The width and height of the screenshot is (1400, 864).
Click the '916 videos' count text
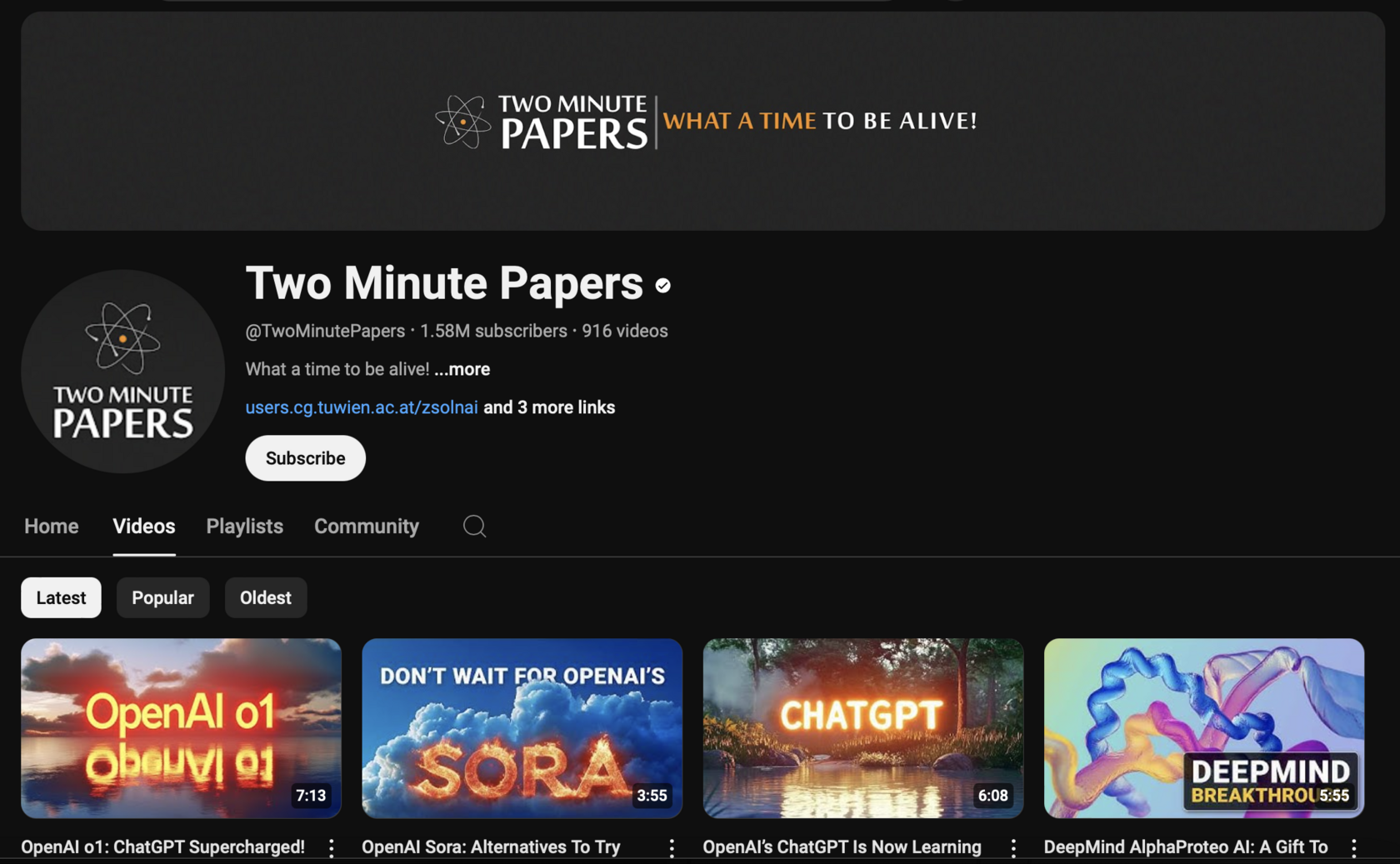pos(625,331)
